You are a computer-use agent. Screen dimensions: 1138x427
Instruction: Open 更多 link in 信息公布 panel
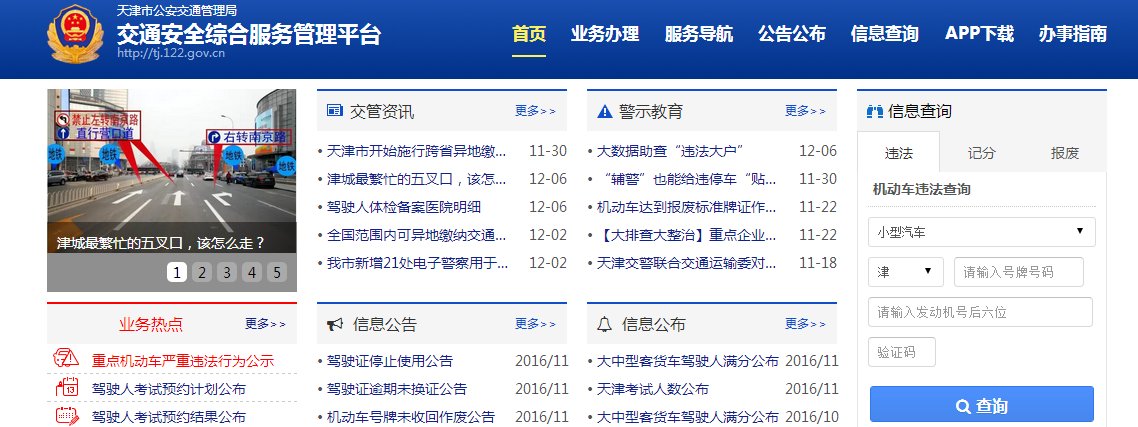[805, 324]
